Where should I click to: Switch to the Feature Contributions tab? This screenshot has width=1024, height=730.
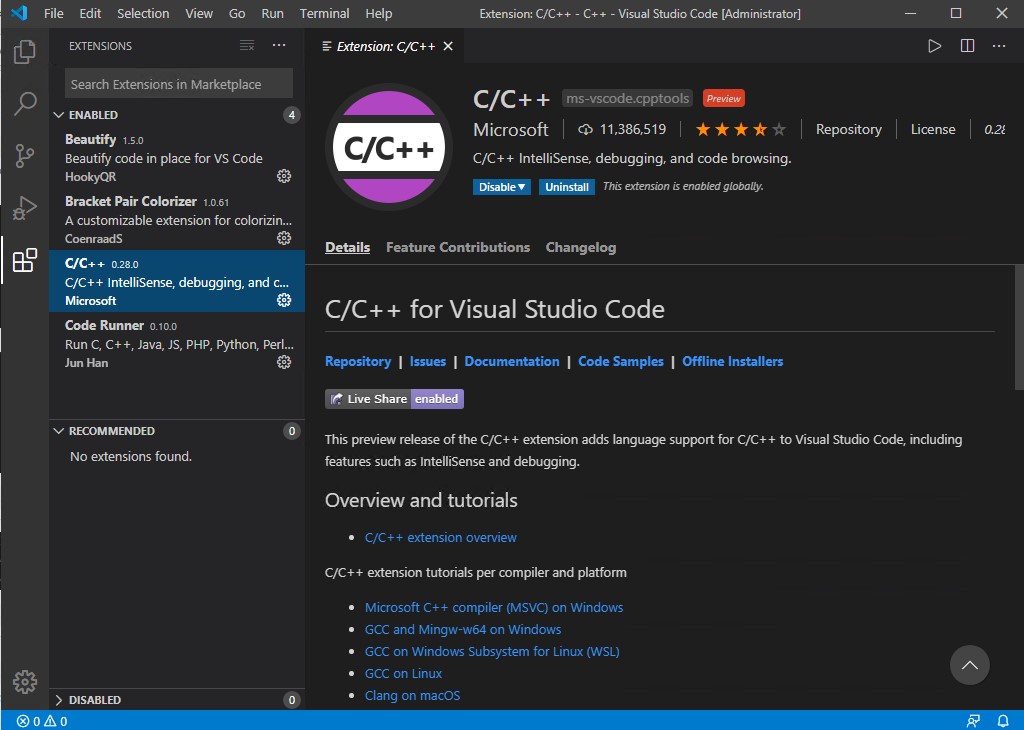click(x=458, y=247)
